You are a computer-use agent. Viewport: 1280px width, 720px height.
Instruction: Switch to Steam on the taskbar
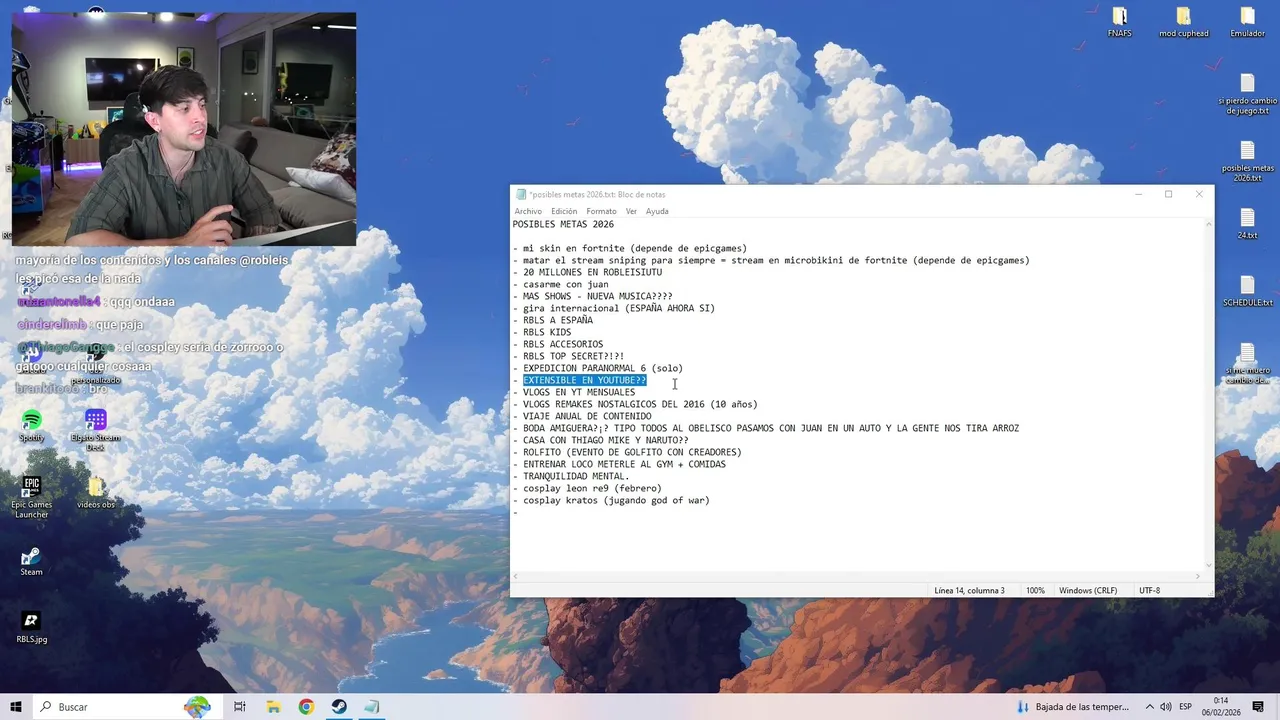tap(339, 706)
